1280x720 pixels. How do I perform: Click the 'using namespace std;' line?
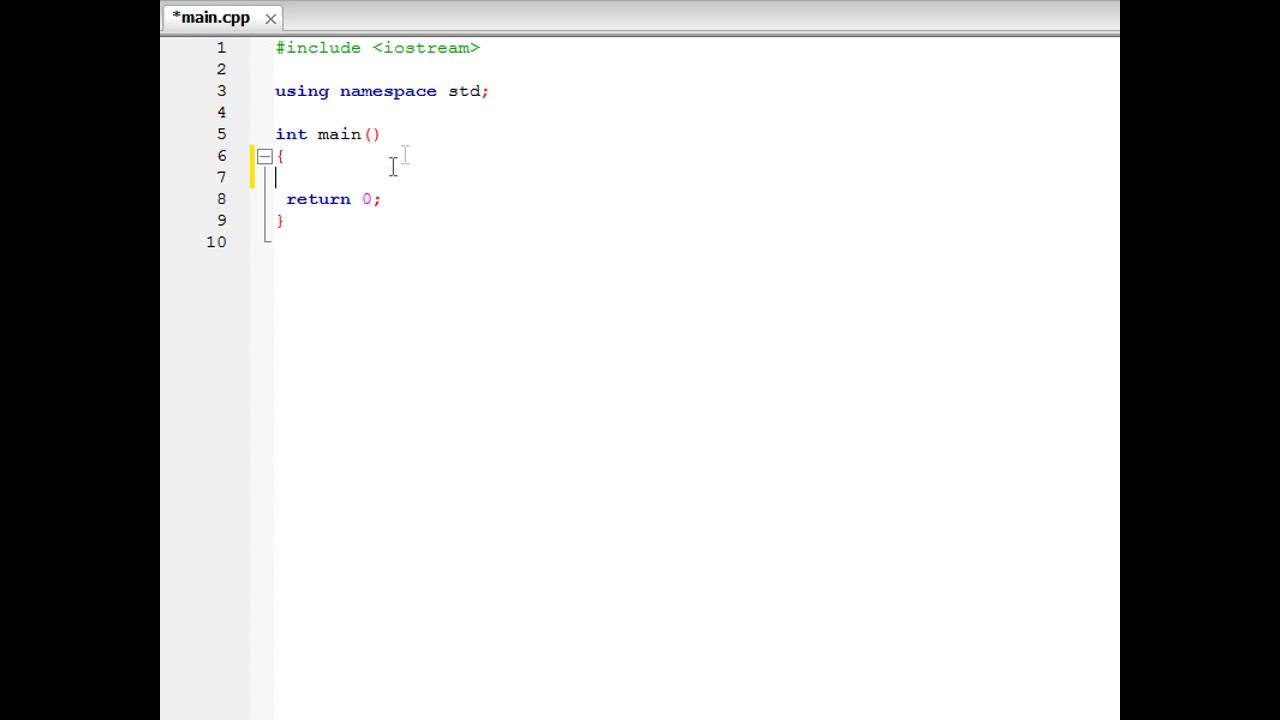(x=382, y=91)
